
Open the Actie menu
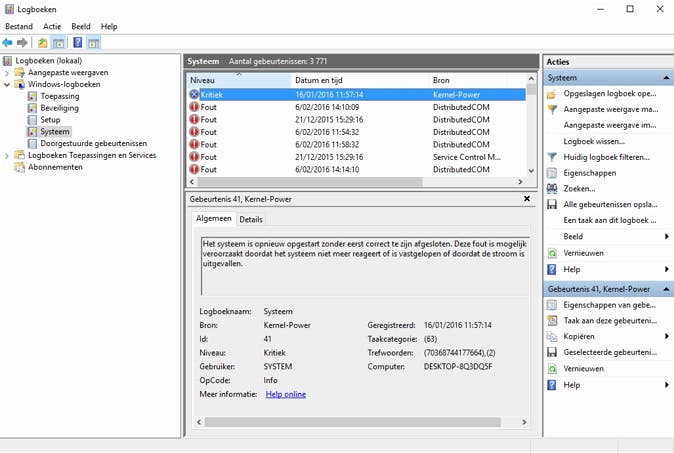[52, 26]
